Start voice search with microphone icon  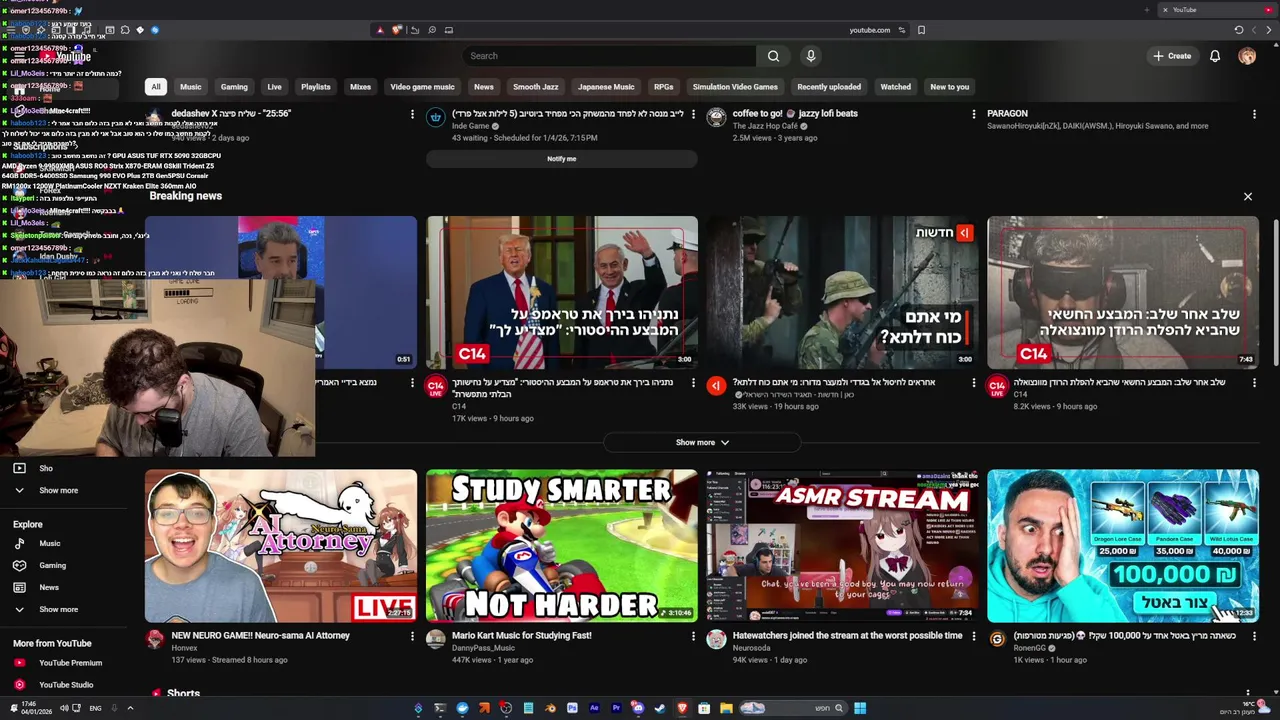[x=811, y=56]
